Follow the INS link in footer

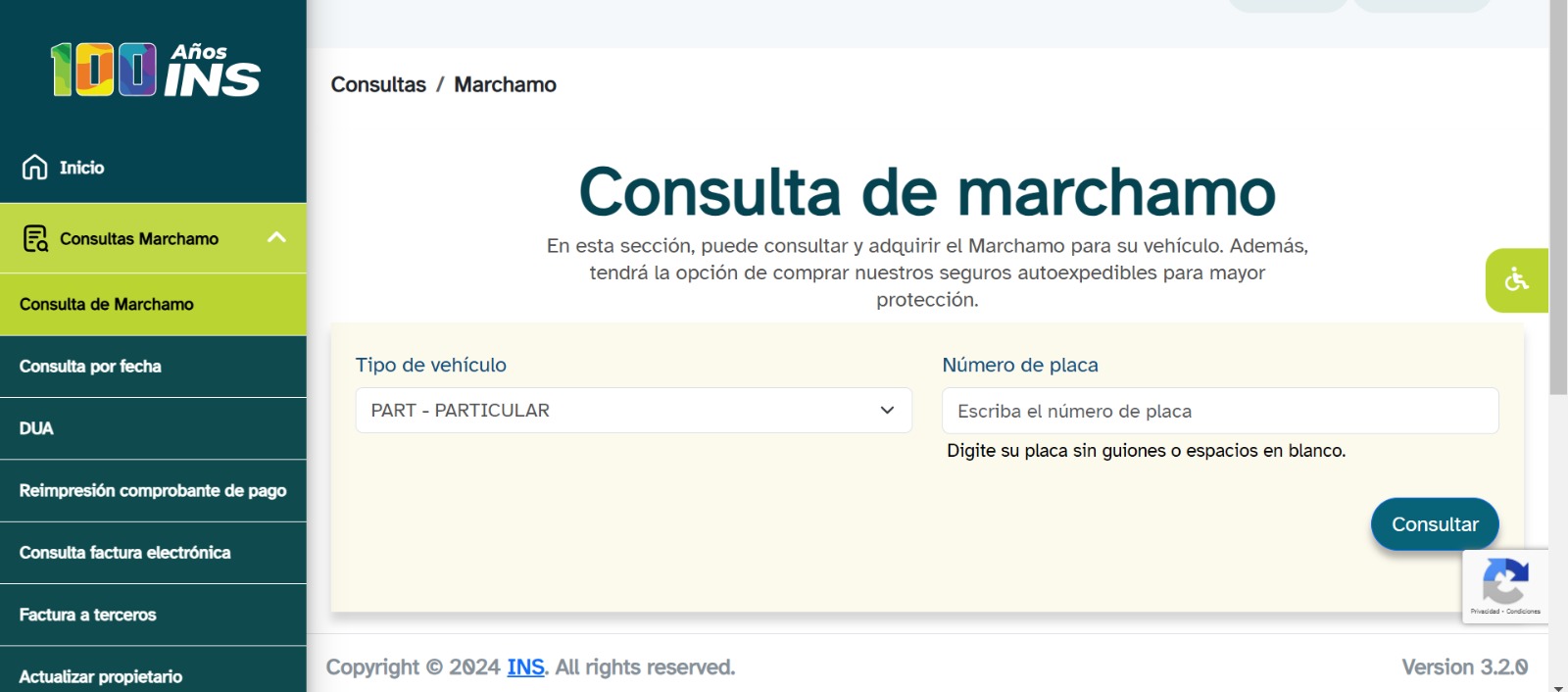click(x=525, y=667)
